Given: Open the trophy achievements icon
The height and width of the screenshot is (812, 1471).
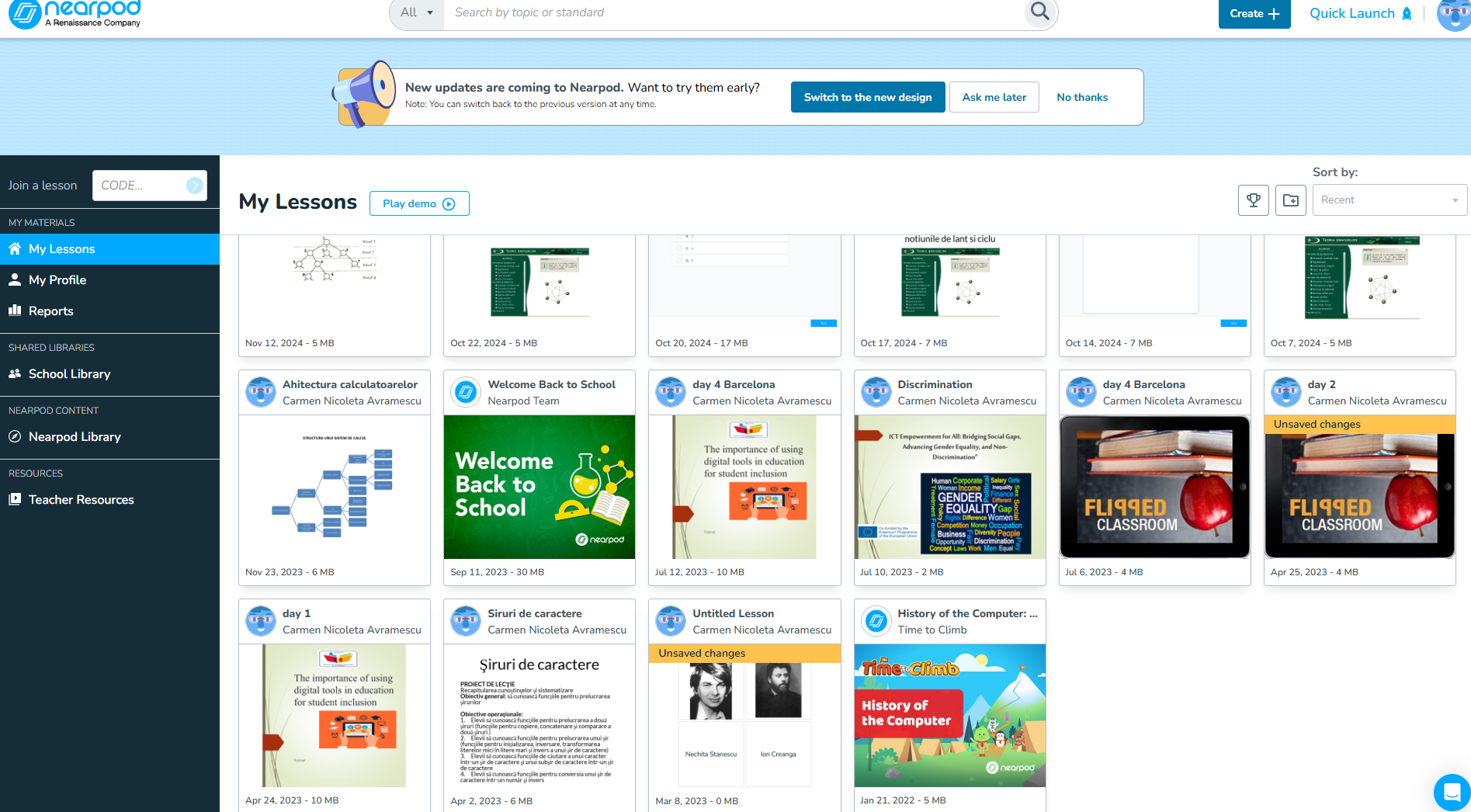Looking at the screenshot, I should 1253,200.
